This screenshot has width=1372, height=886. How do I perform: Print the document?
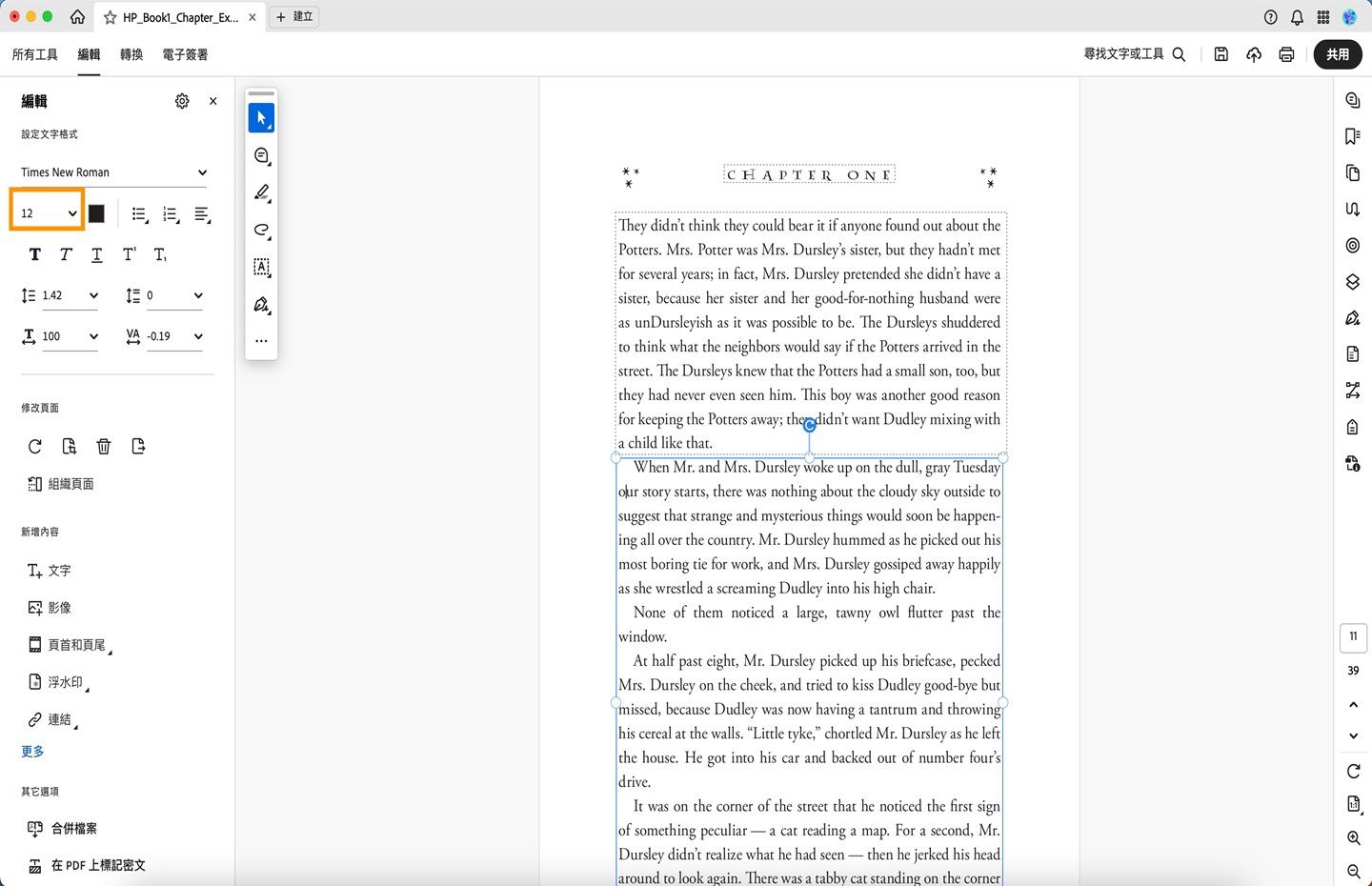[x=1286, y=54]
